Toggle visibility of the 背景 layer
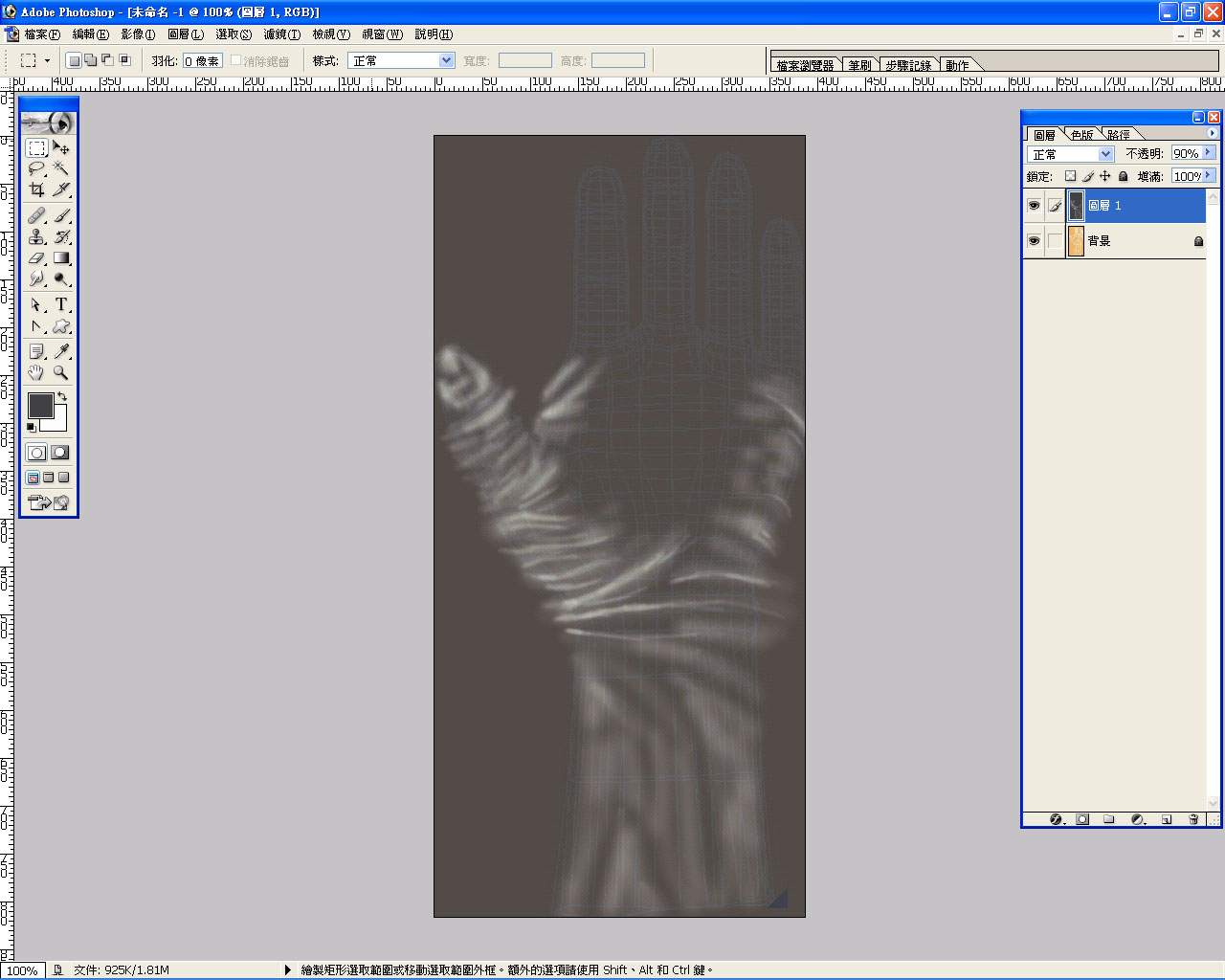Image resolution: width=1225 pixels, height=980 pixels. (x=1034, y=241)
